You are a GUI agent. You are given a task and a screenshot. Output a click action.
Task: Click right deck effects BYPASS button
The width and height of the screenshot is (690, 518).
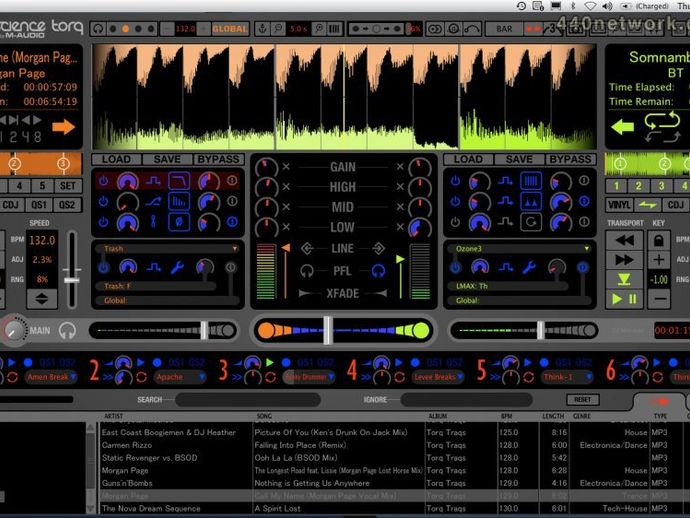click(570, 159)
